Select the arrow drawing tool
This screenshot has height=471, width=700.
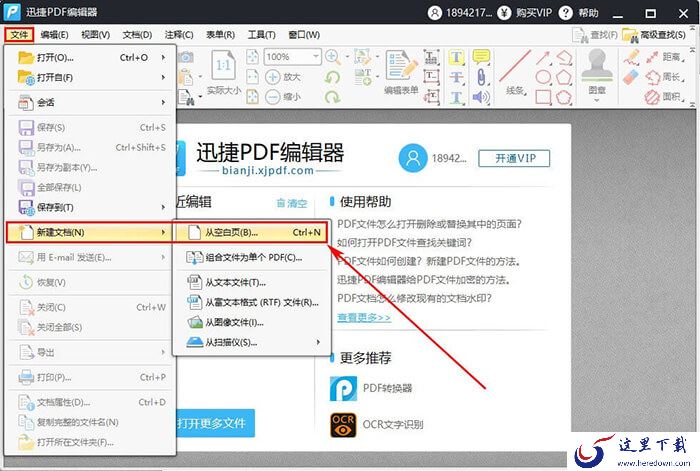[x=543, y=57]
